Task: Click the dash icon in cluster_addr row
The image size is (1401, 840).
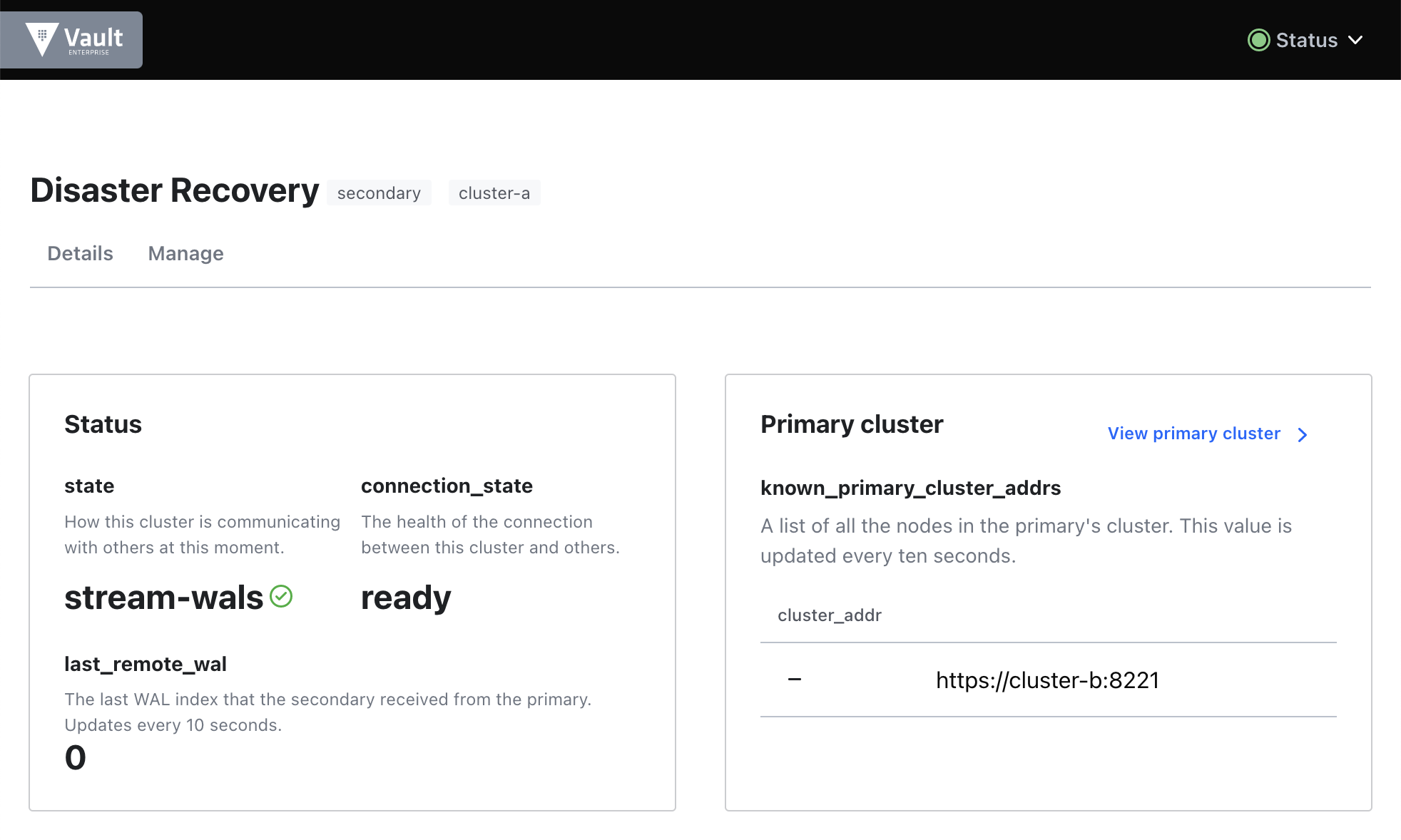Action: pos(794,680)
